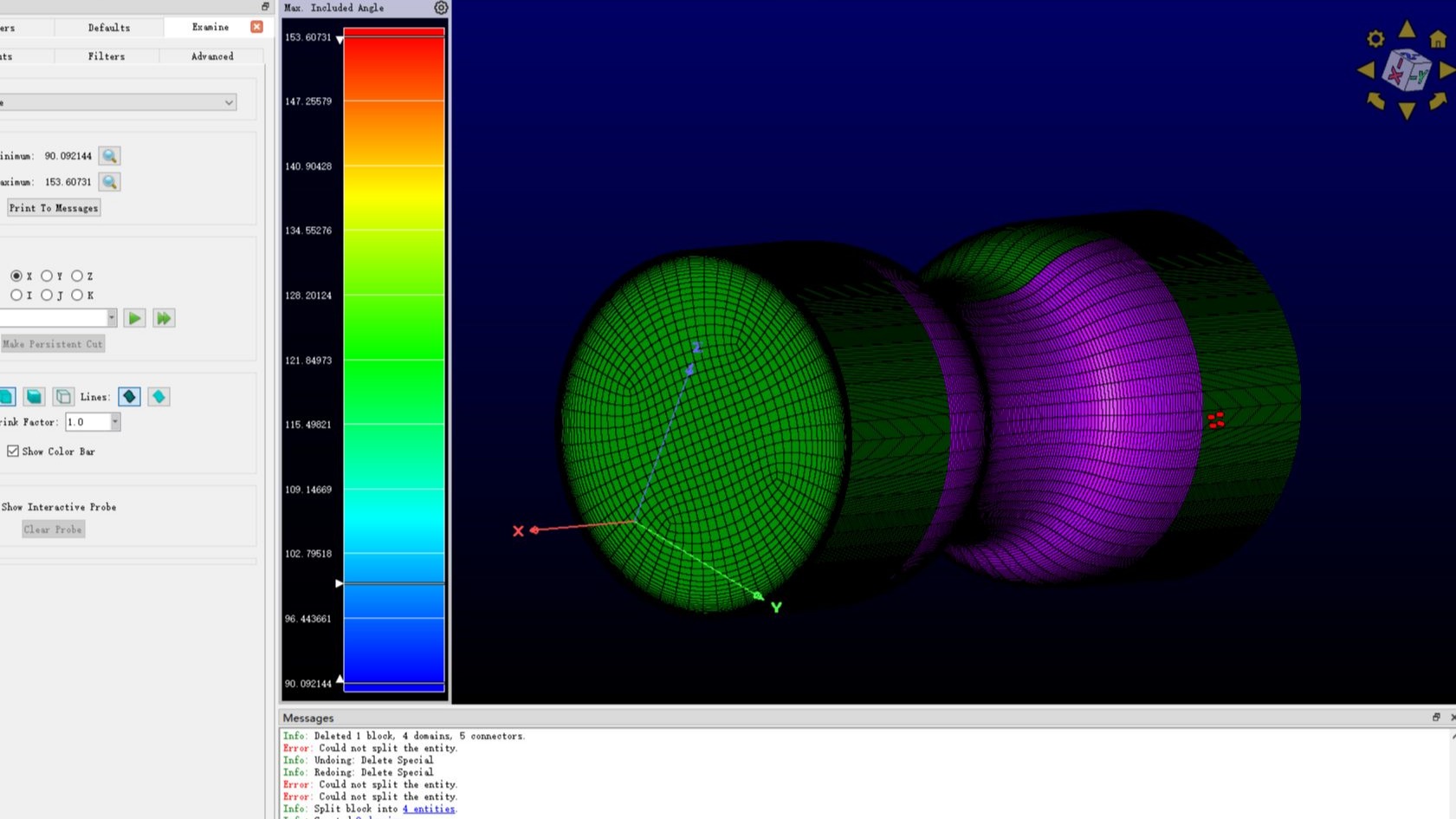Image resolution: width=1456 pixels, height=819 pixels.
Task: Rotate view down with bottom arrow
Action: 1407,111
